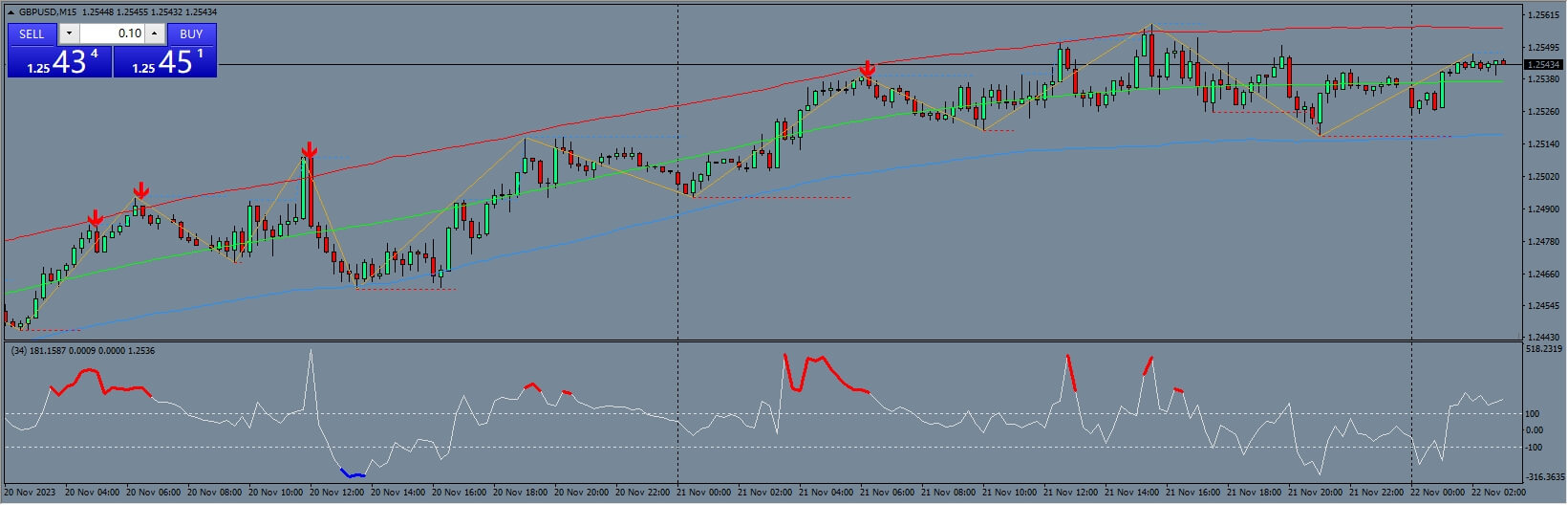Select red arrow near 20 Nov 06:00
This screenshot has height=505, width=1568.
(x=140, y=190)
